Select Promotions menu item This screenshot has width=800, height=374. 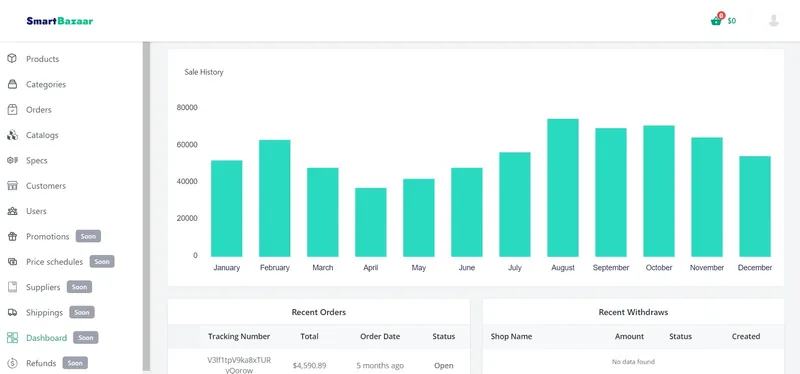pyautogui.click(x=47, y=236)
